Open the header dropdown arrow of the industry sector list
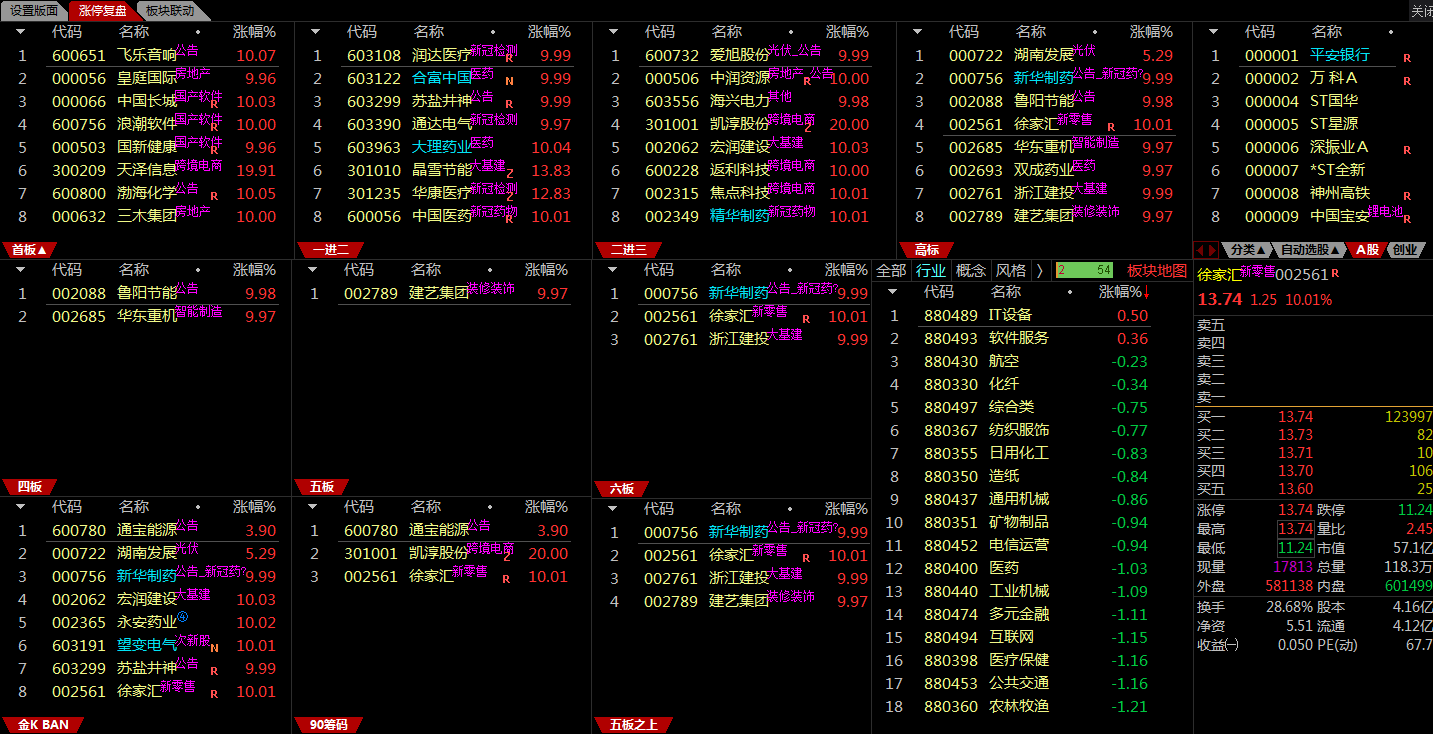Image resolution: width=1433 pixels, height=734 pixels. [x=892, y=292]
